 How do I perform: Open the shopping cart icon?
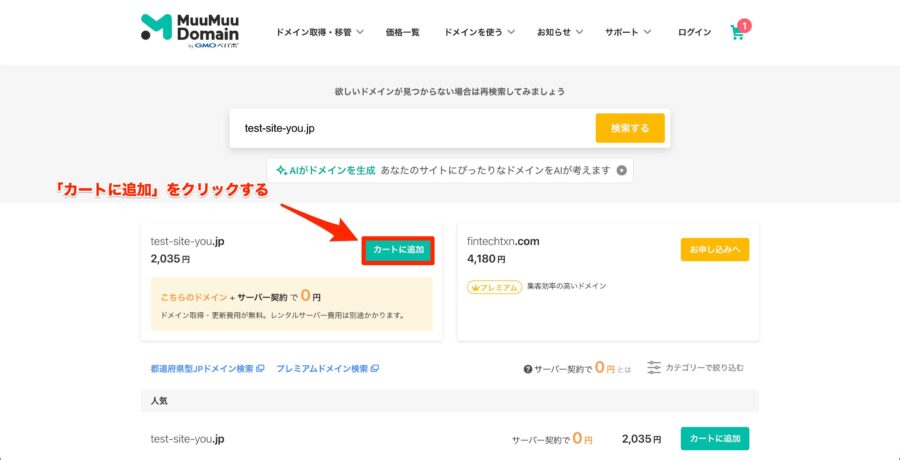(x=738, y=32)
